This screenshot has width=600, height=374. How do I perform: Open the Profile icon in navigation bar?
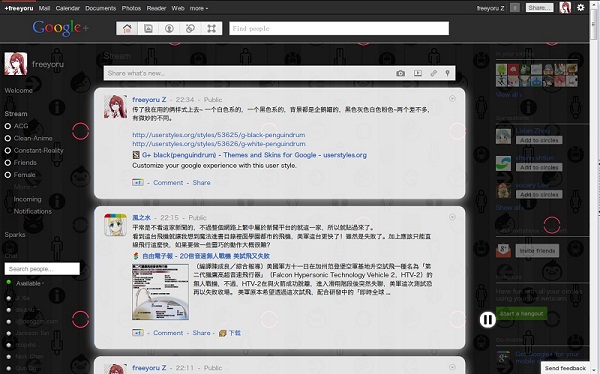(169, 28)
